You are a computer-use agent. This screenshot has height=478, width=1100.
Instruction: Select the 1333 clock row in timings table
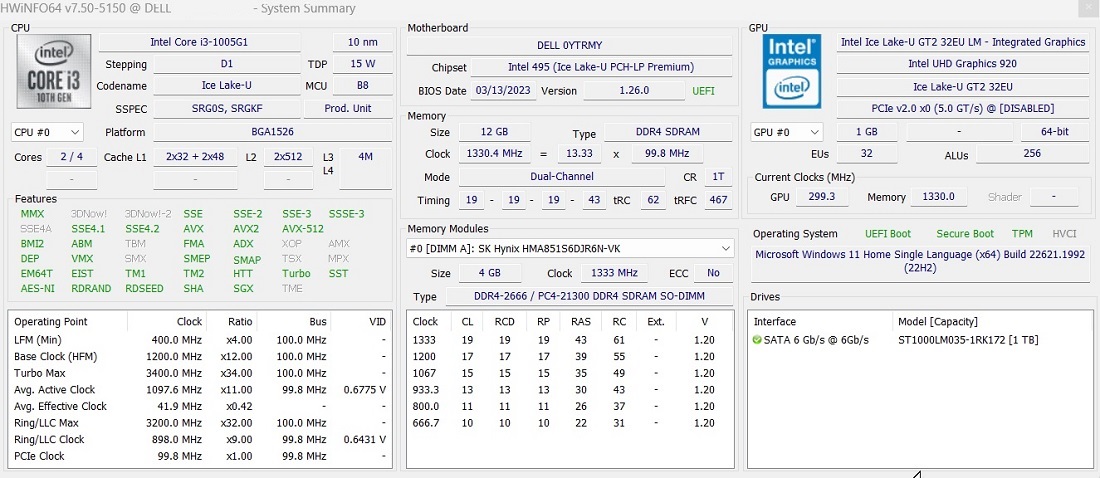[570, 340]
